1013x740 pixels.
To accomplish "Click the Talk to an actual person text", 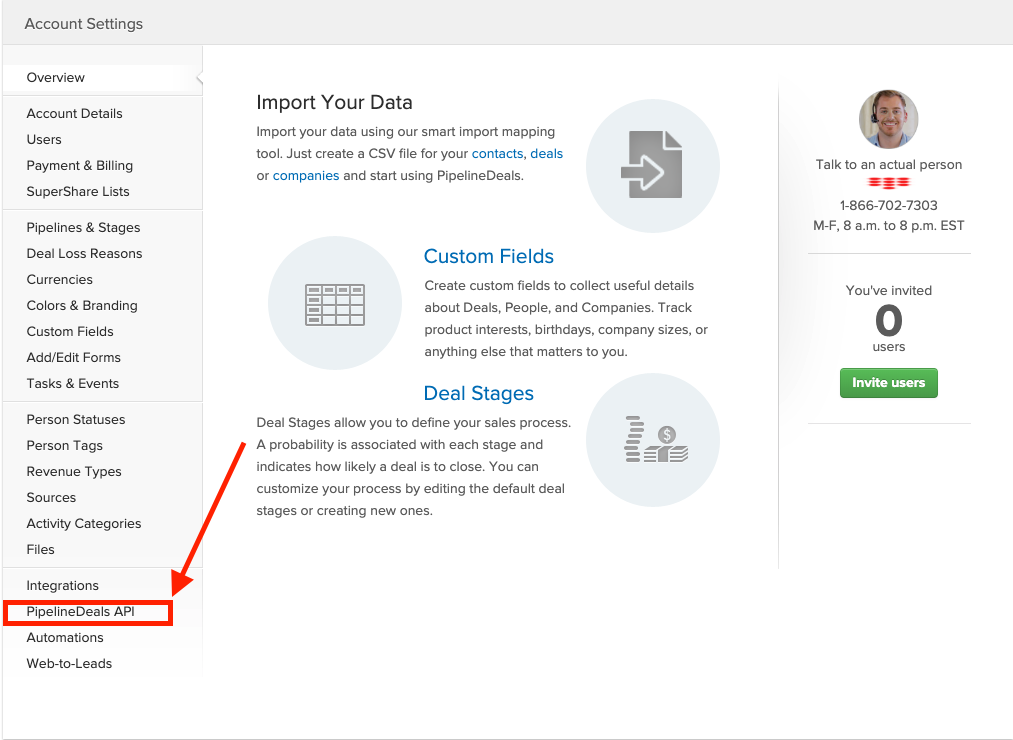I will [888, 165].
